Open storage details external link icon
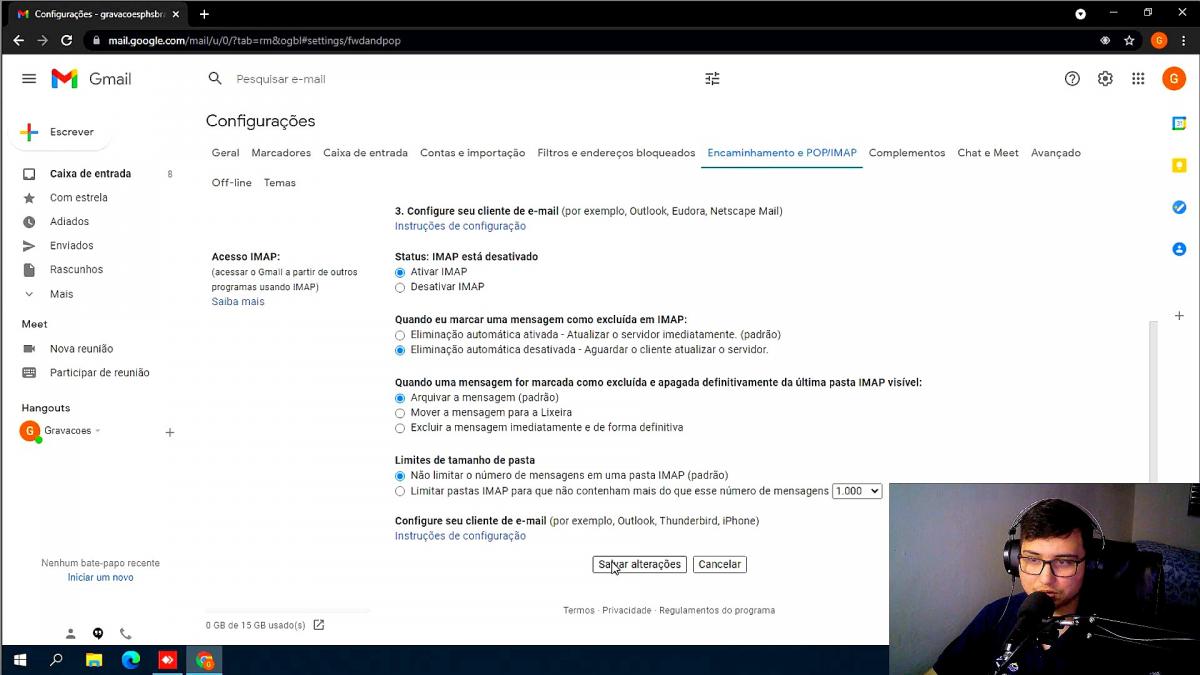Image resolution: width=1200 pixels, height=675 pixels. tap(319, 625)
